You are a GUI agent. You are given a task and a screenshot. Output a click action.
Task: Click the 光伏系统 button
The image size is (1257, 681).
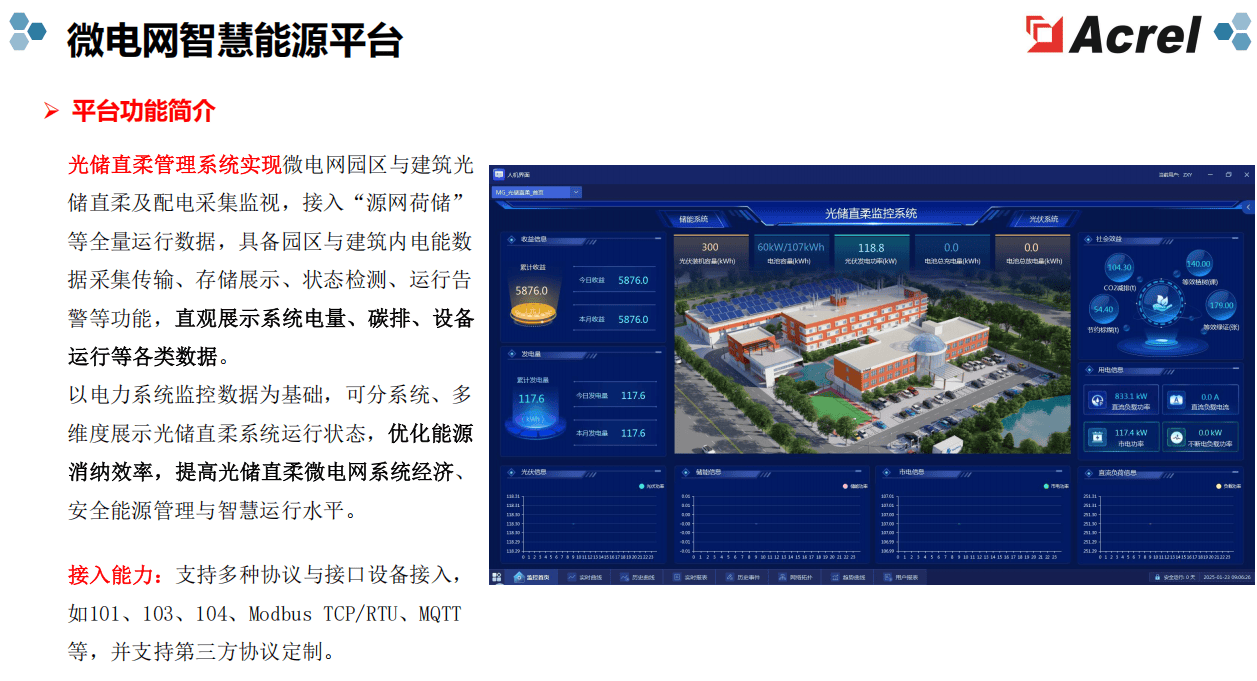[x=1043, y=219]
